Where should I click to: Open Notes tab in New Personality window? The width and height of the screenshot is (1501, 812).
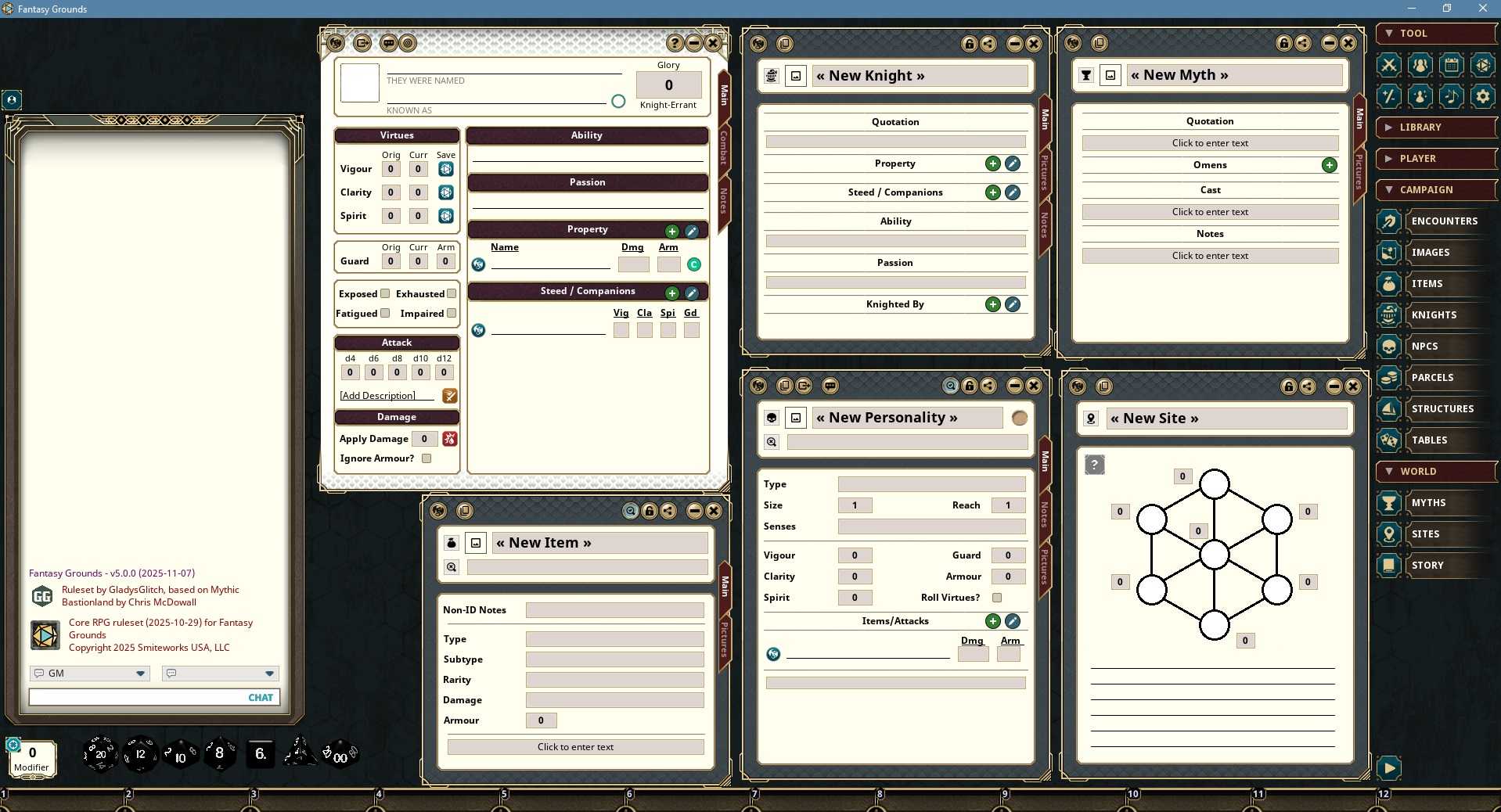tap(1044, 514)
